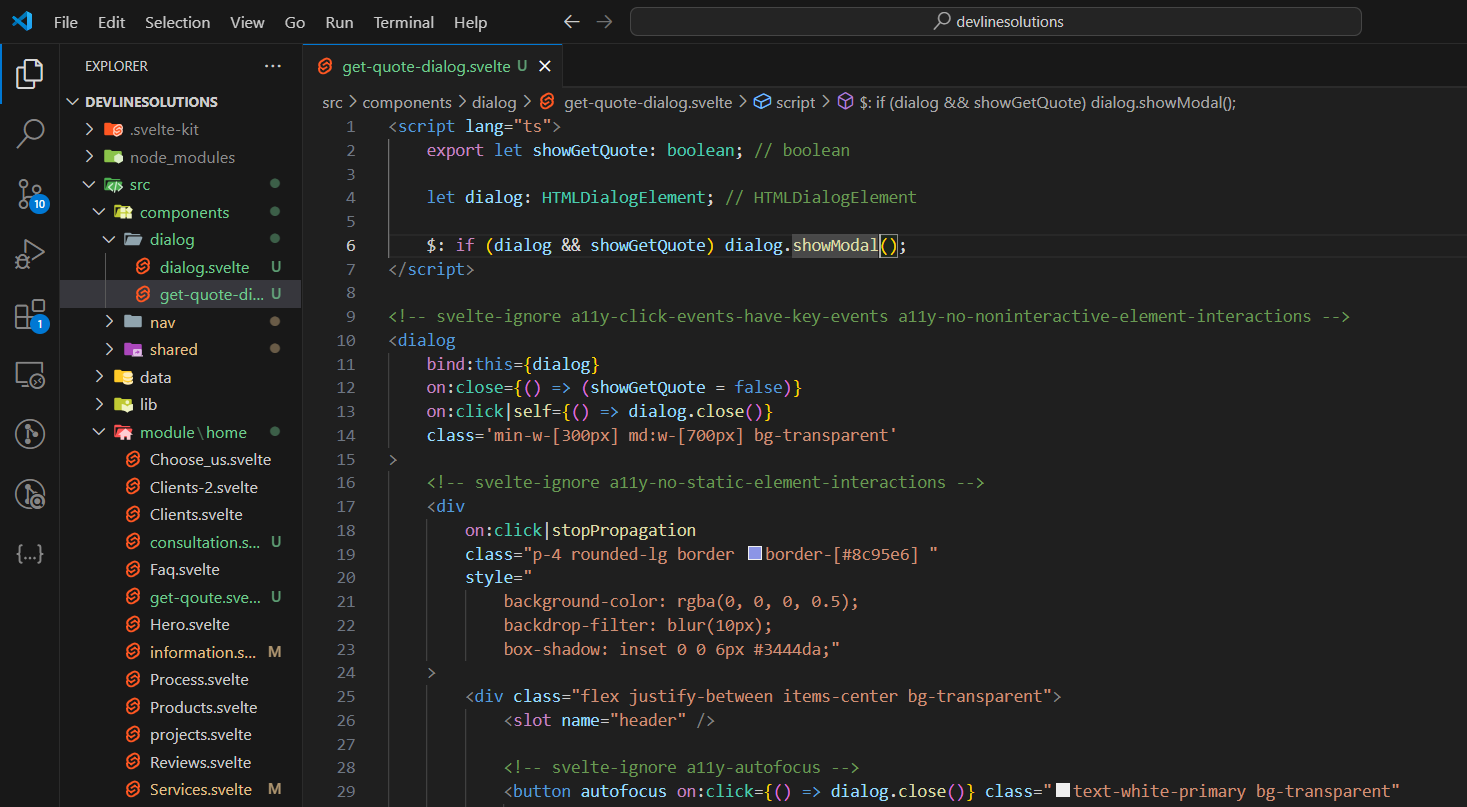This screenshot has width=1467, height=807.
Task: Click the script breadcrumb segment
Action: pyautogui.click(x=795, y=102)
